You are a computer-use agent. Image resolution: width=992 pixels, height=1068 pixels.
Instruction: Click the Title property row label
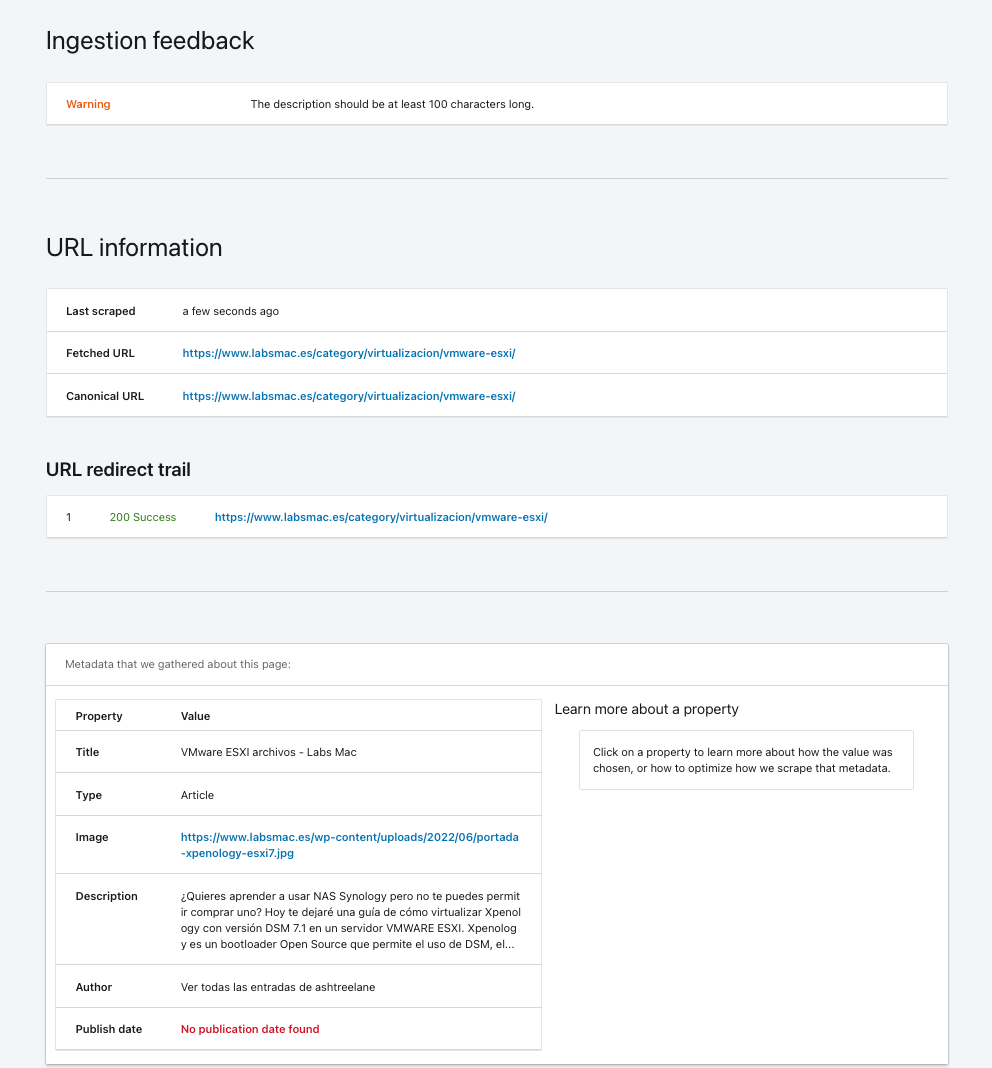(x=87, y=752)
